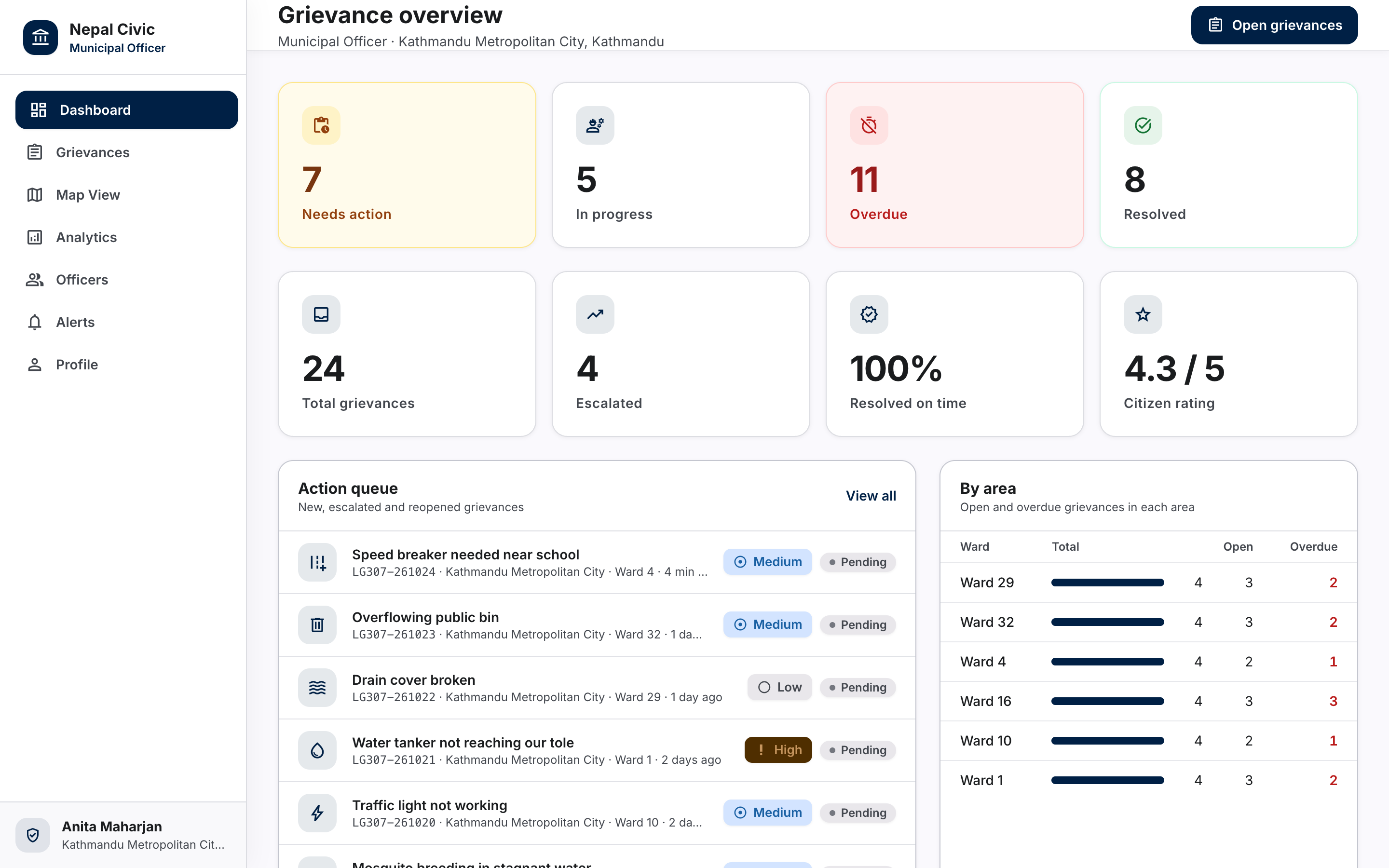This screenshot has height=868, width=1389.
Task: Click the Resolved on time 100% card
Action: (954, 353)
